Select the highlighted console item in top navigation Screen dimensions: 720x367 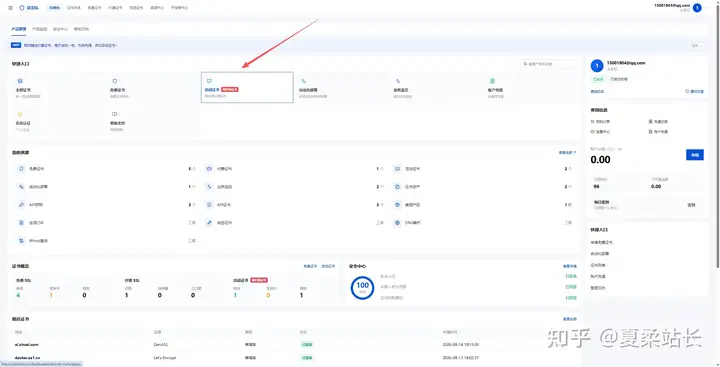(x=54, y=8)
